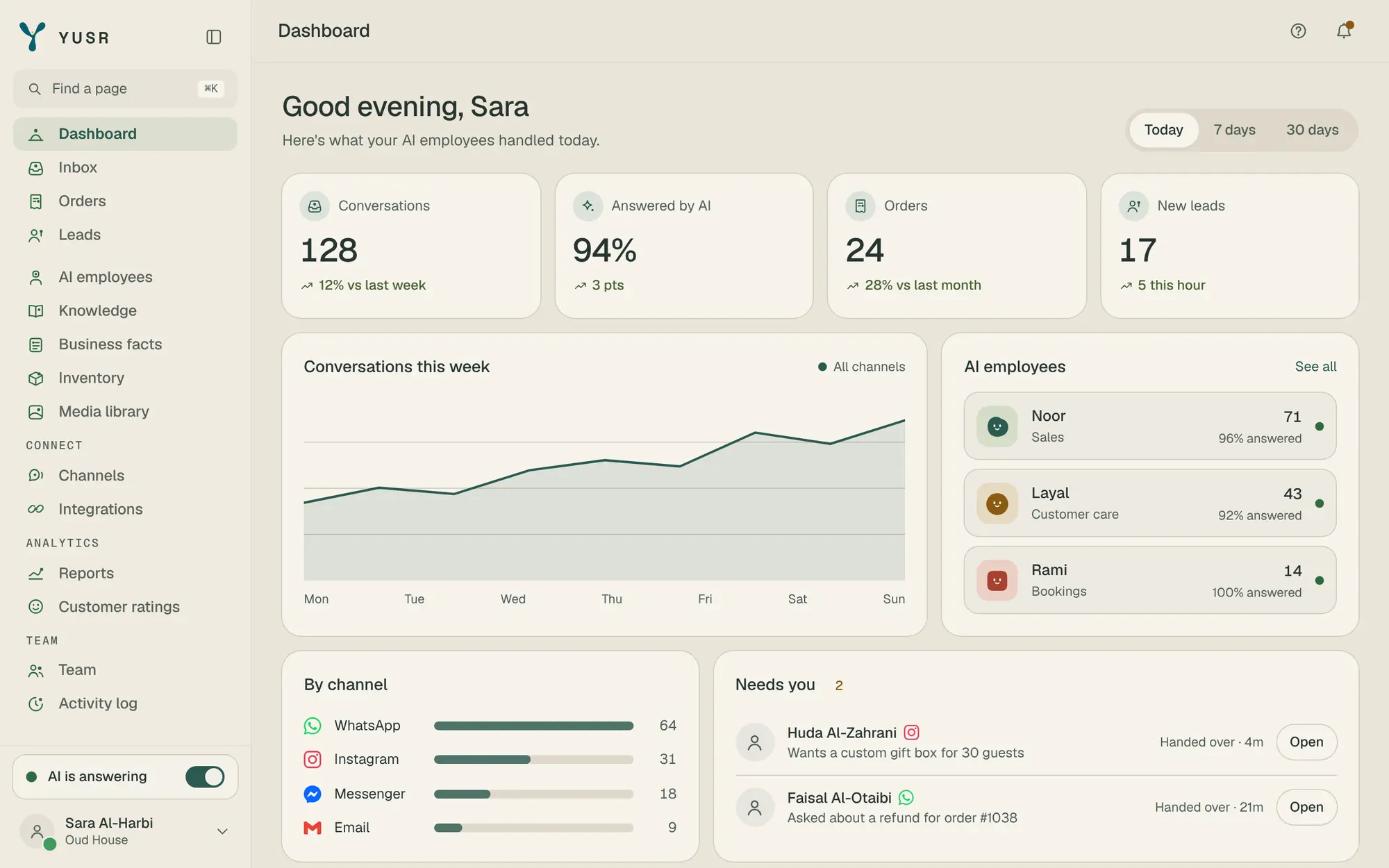Click the Conversations this week chart line
The height and width of the screenshot is (868, 1389).
point(604,460)
